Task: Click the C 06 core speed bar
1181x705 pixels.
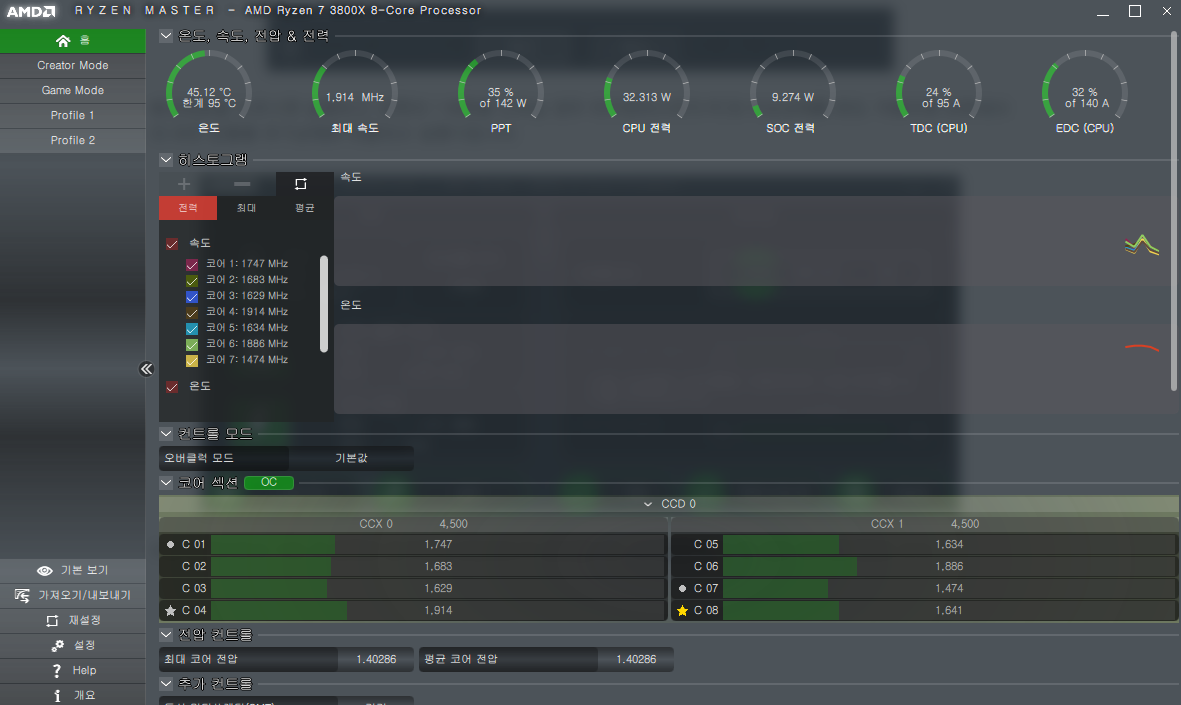Action: pyautogui.click(x=949, y=566)
